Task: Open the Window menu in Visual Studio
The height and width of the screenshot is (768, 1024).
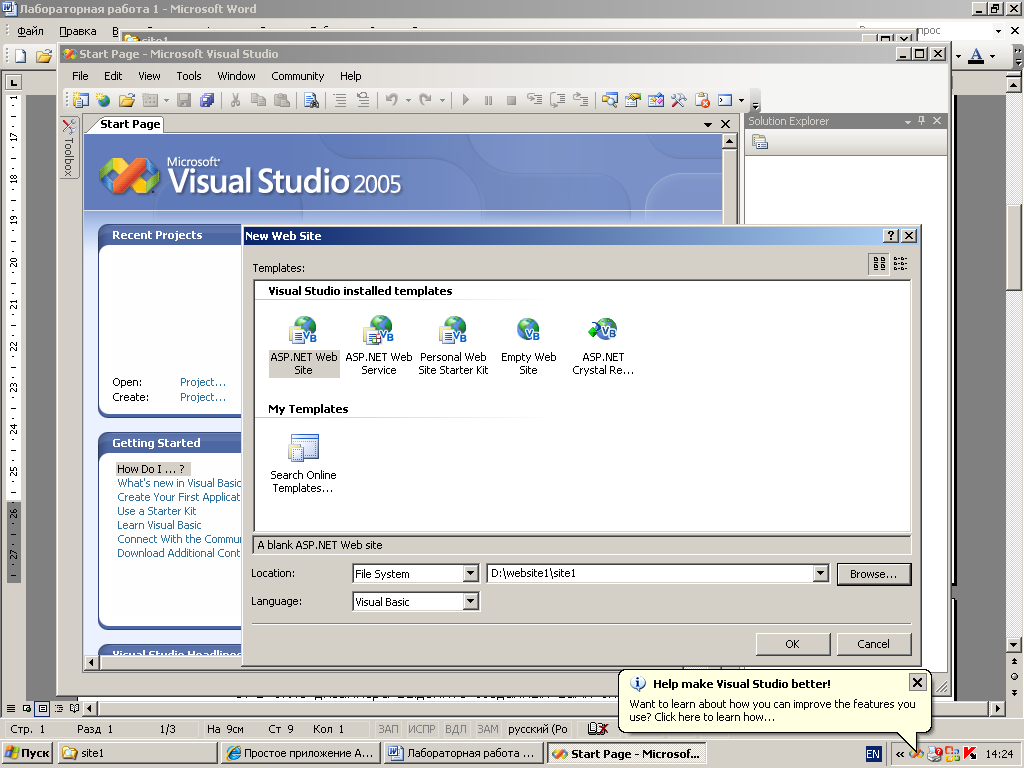Action: tap(236, 76)
